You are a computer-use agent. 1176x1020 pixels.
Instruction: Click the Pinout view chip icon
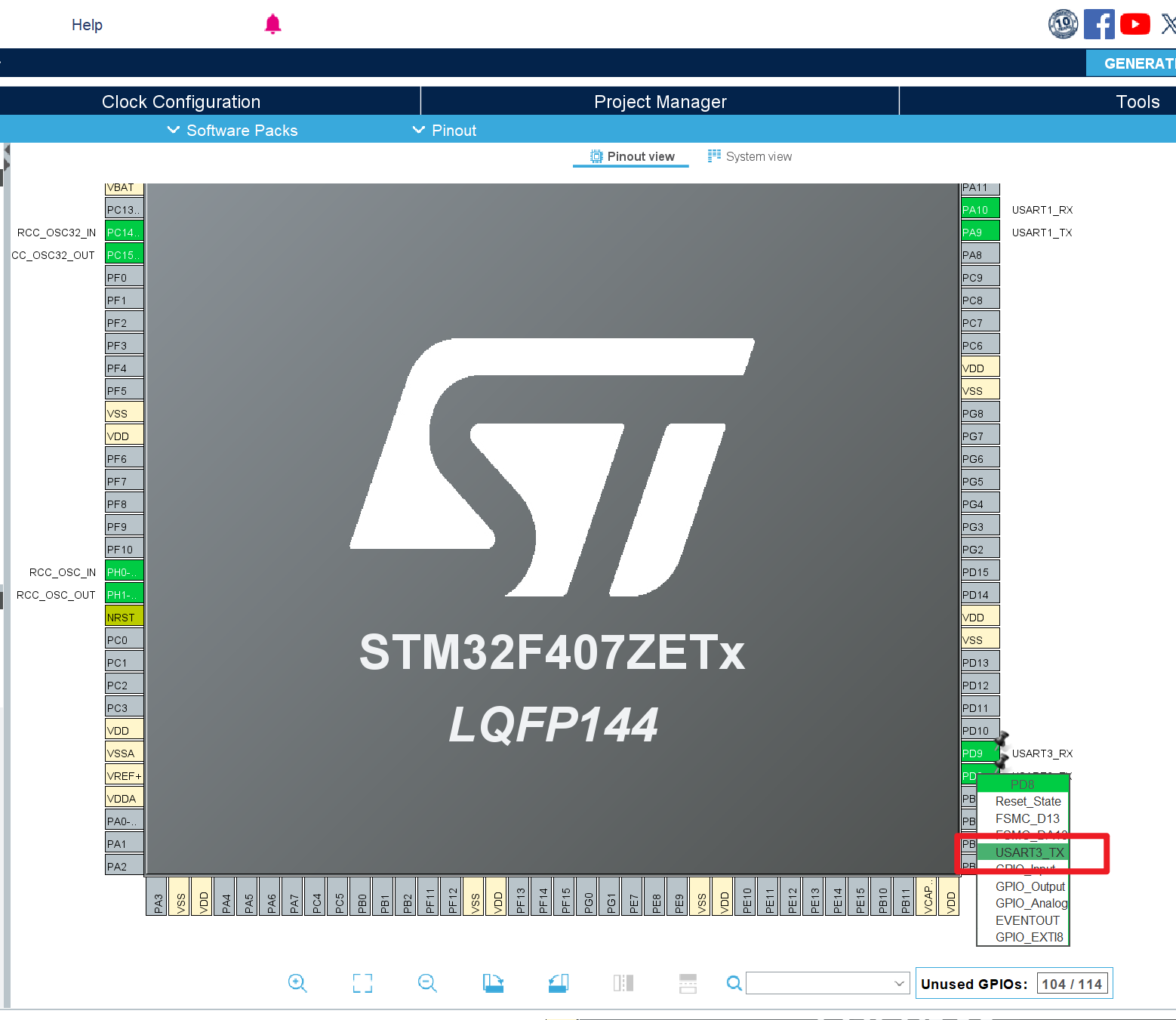pyautogui.click(x=596, y=156)
